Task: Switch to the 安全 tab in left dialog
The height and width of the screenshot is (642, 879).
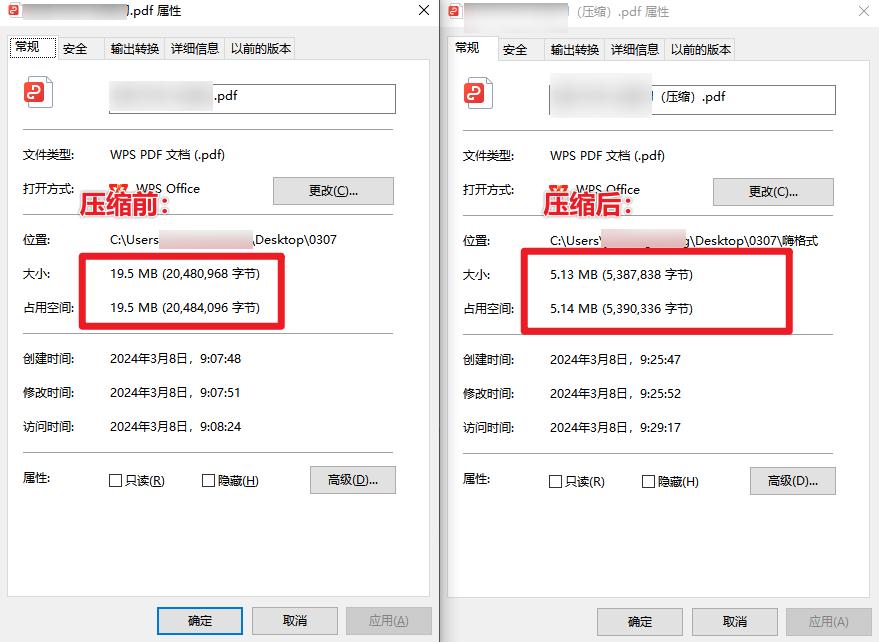Action: click(x=75, y=49)
